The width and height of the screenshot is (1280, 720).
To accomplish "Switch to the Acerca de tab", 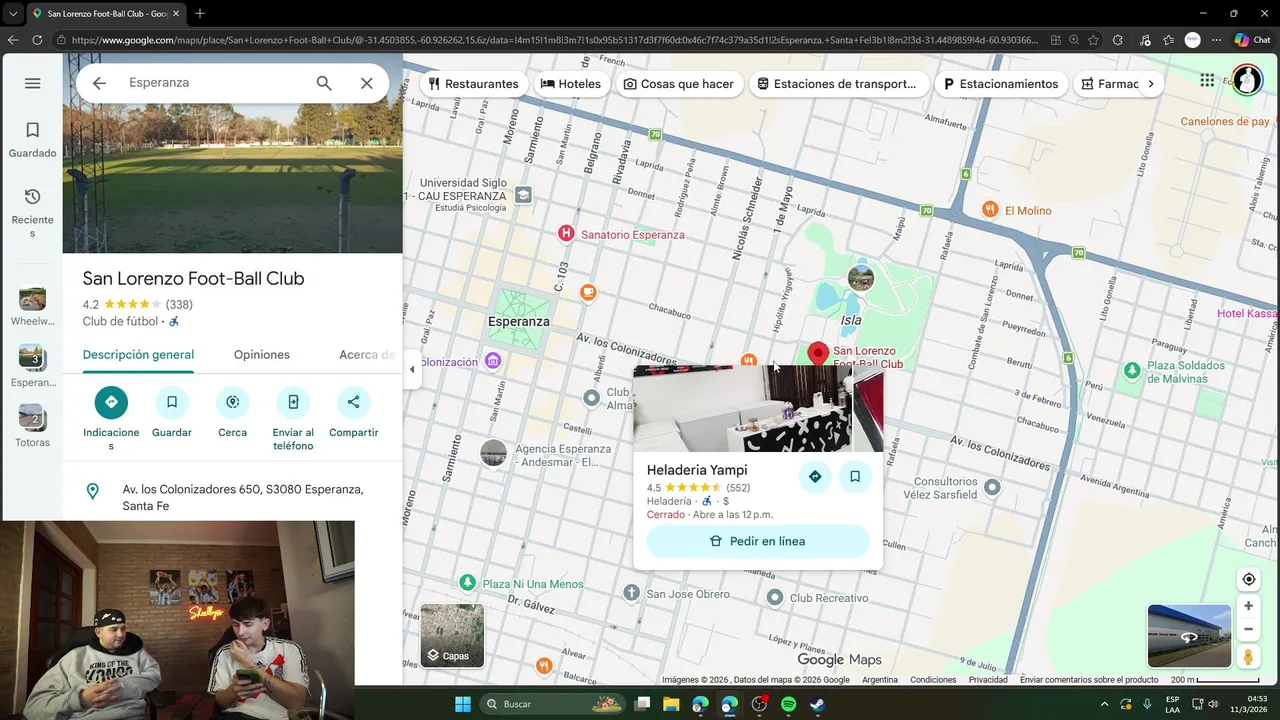I will coord(367,355).
